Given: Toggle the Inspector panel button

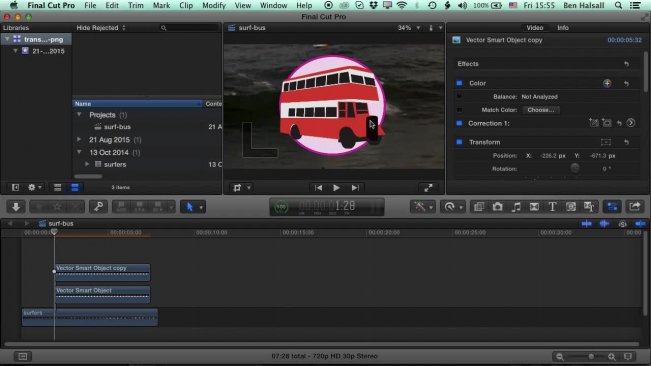Looking at the screenshot, I should tap(612, 207).
